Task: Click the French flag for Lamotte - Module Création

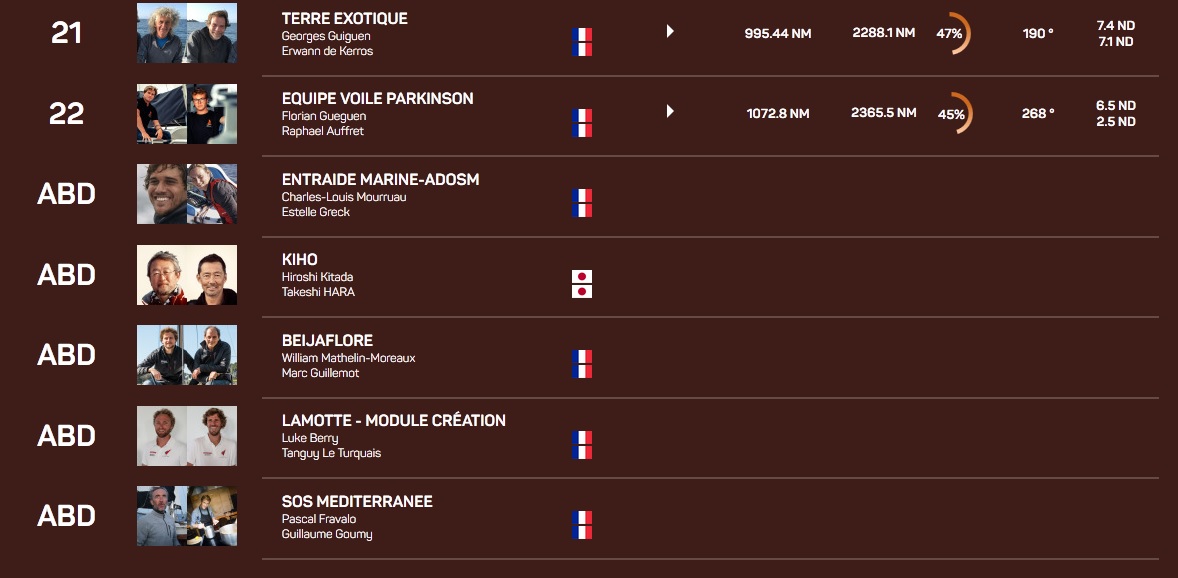Action: 582,445
